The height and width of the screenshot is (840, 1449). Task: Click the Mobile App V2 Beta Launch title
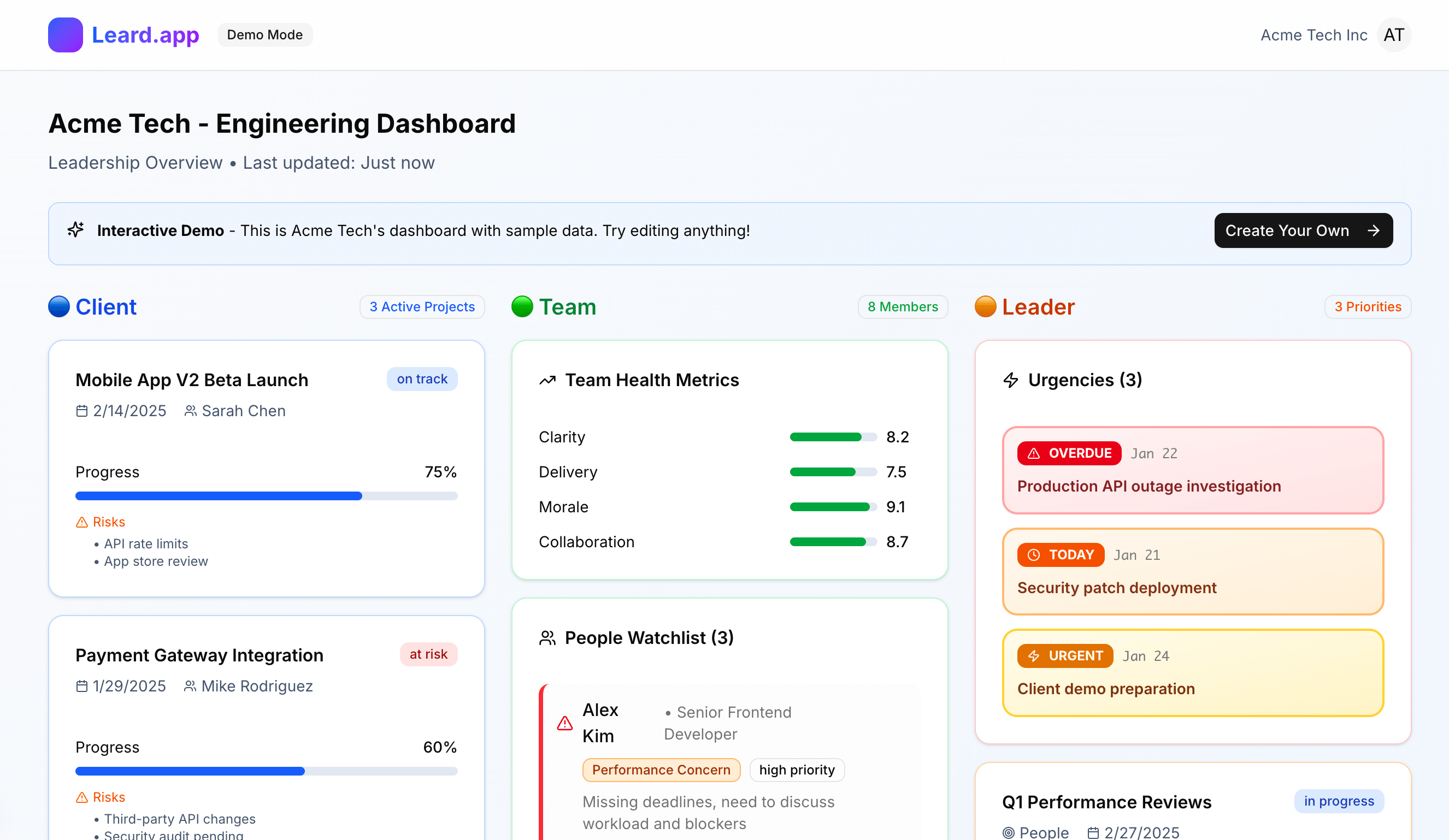point(192,380)
